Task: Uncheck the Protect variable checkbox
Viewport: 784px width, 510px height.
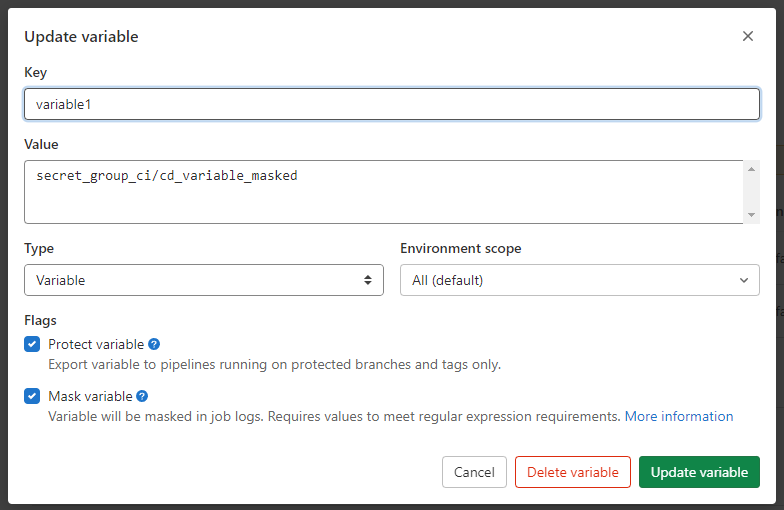Action: [x=32, y=344]
